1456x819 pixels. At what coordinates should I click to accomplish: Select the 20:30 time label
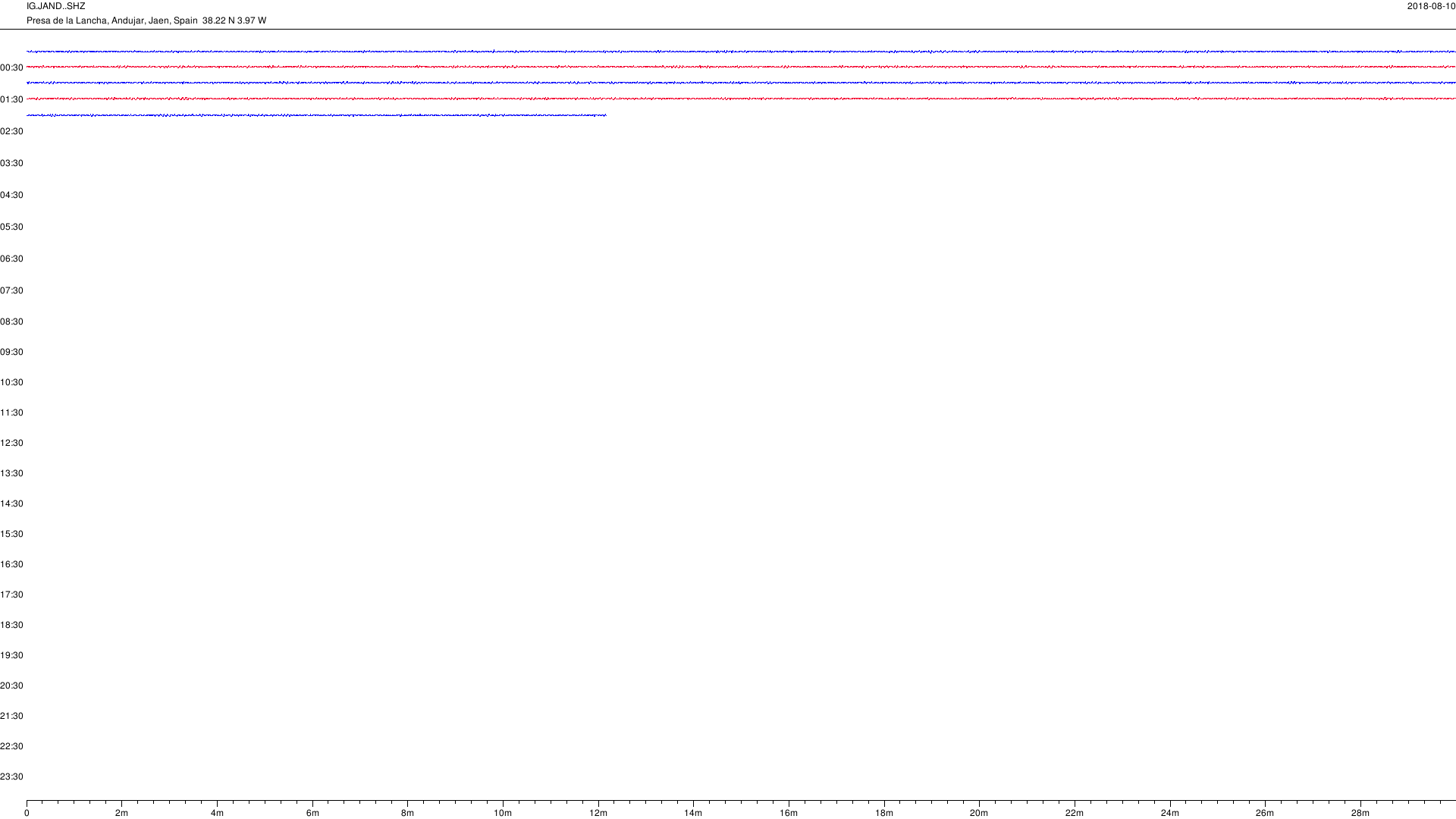(x=11, y=686)
